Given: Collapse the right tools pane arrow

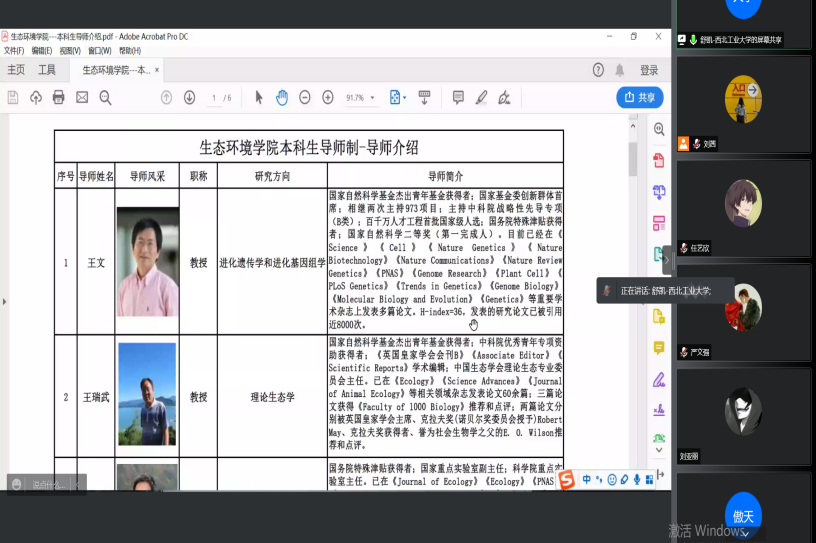Looking at the screenshot, I should tap(667, 259).
